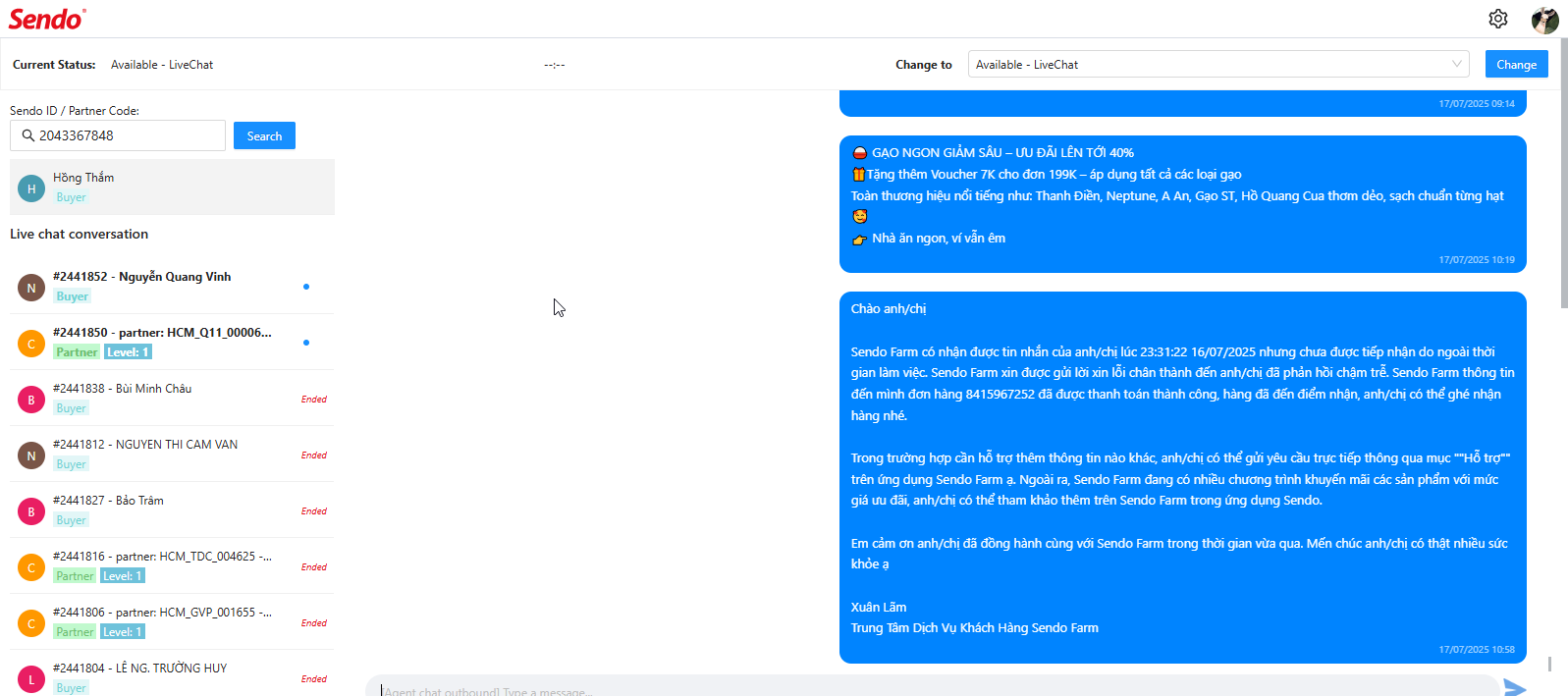
Task: Click avatar of conversation #2441806
Action: (x=31, y=623)
